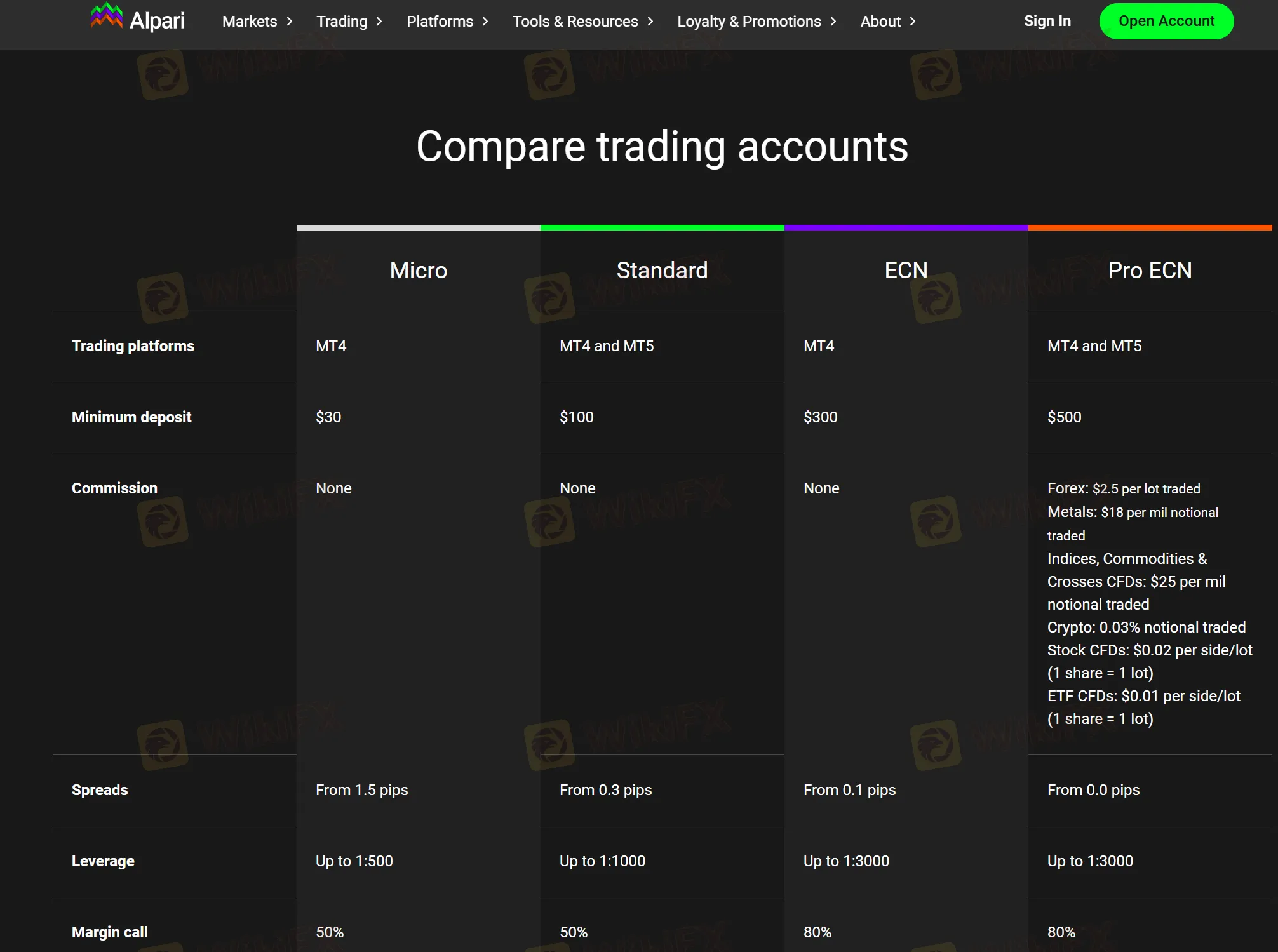Image resolution: width=1278 pixels, height=952 pixels.
Task: Expand the Platforms navigation menu
Action: click(440, 21)
